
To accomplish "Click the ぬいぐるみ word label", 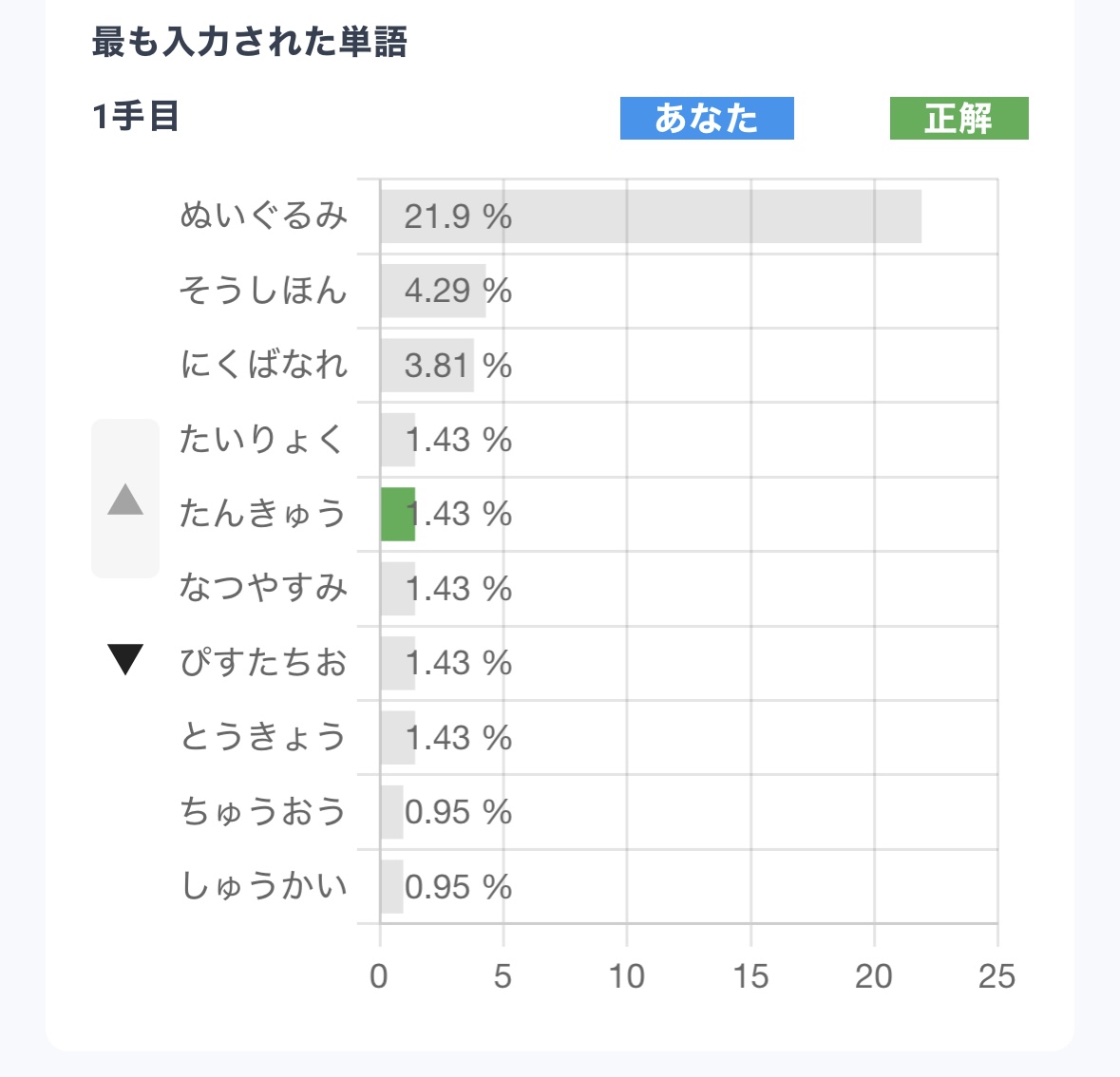I will pos(263,217).
